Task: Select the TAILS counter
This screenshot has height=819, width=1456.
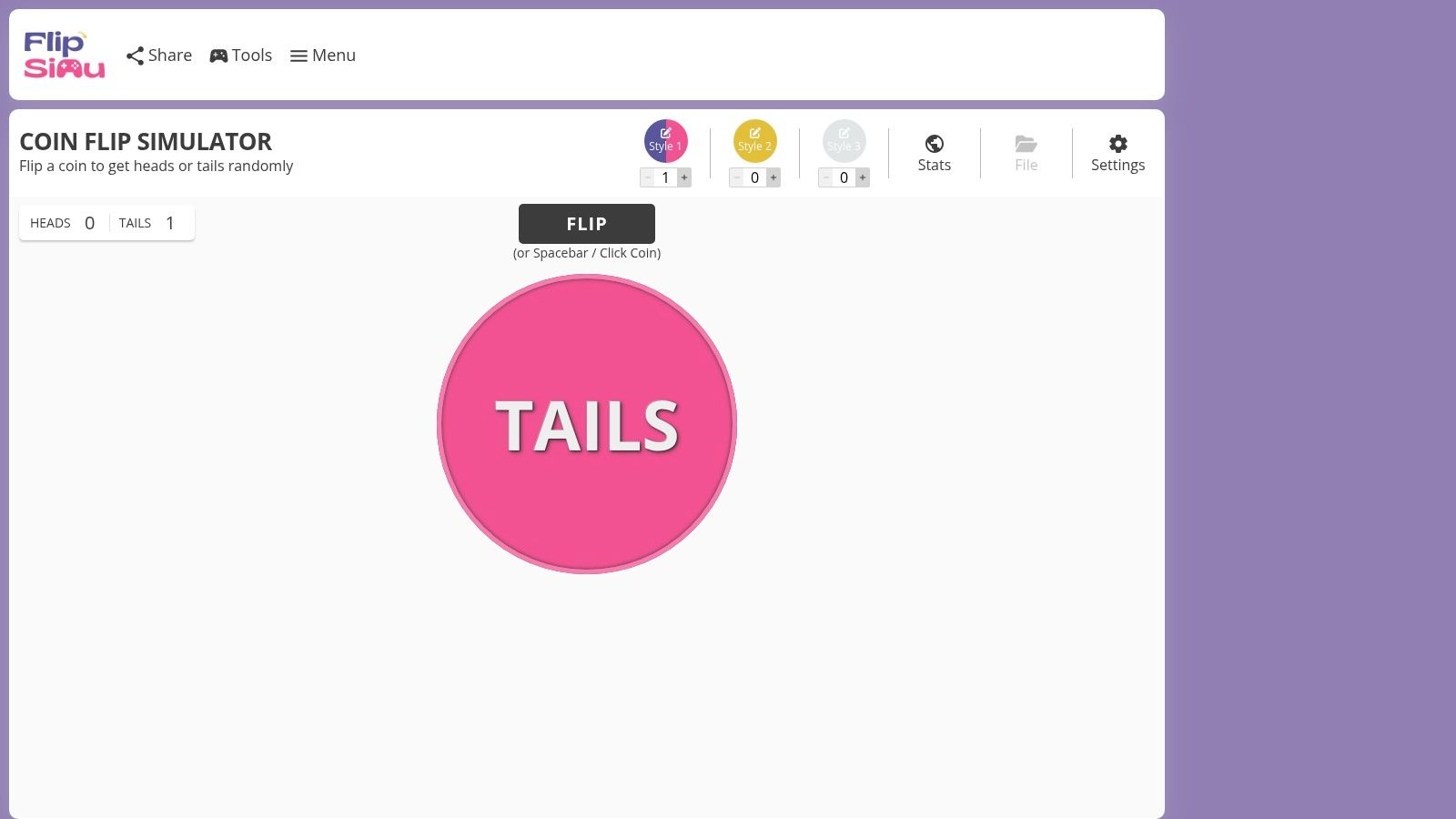Action: point(147,223)
